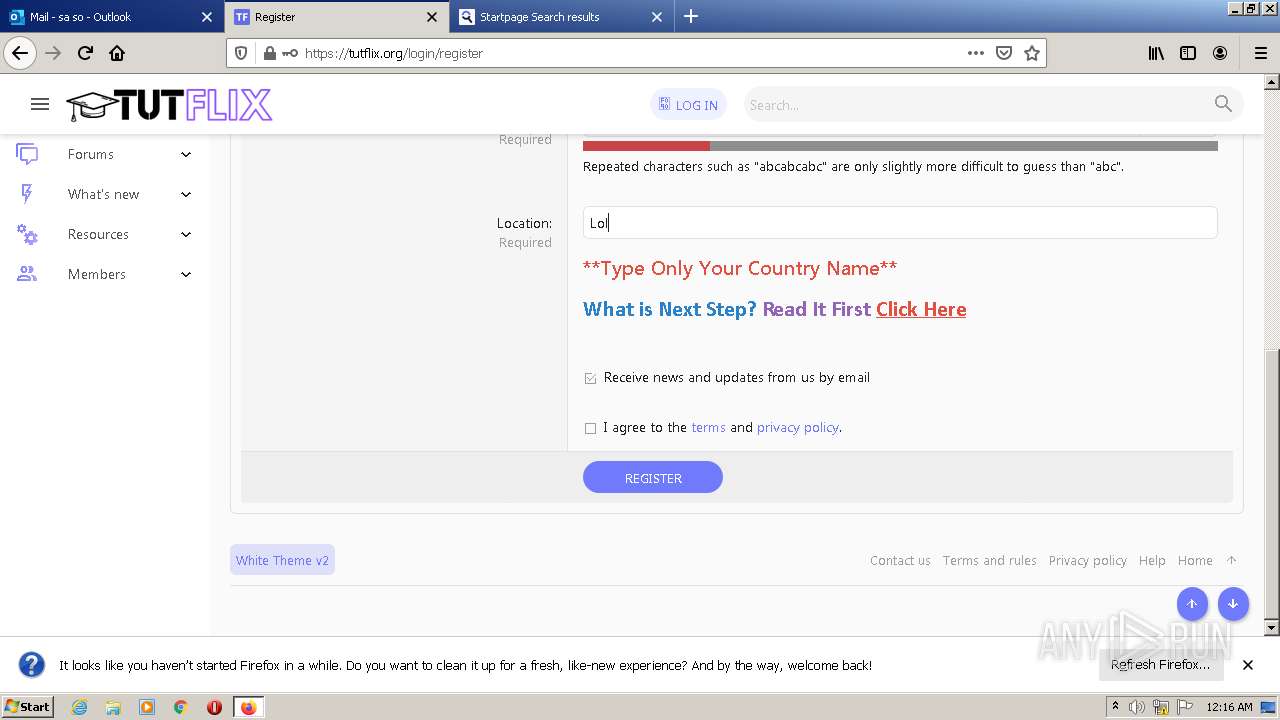Open What's new in the sidebar

(104, 194)
